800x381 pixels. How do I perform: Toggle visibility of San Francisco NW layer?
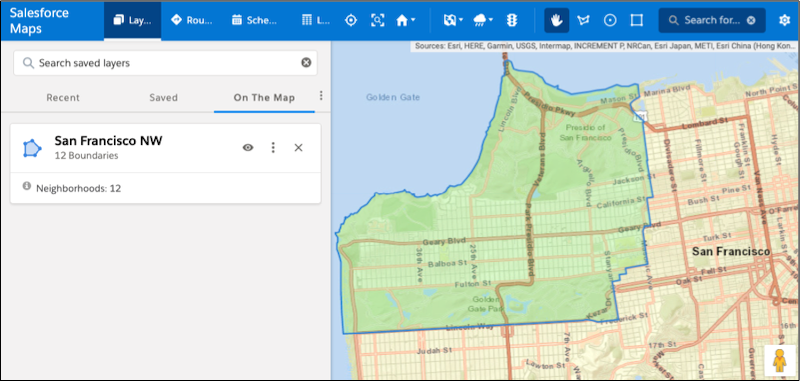pos(248,148)
